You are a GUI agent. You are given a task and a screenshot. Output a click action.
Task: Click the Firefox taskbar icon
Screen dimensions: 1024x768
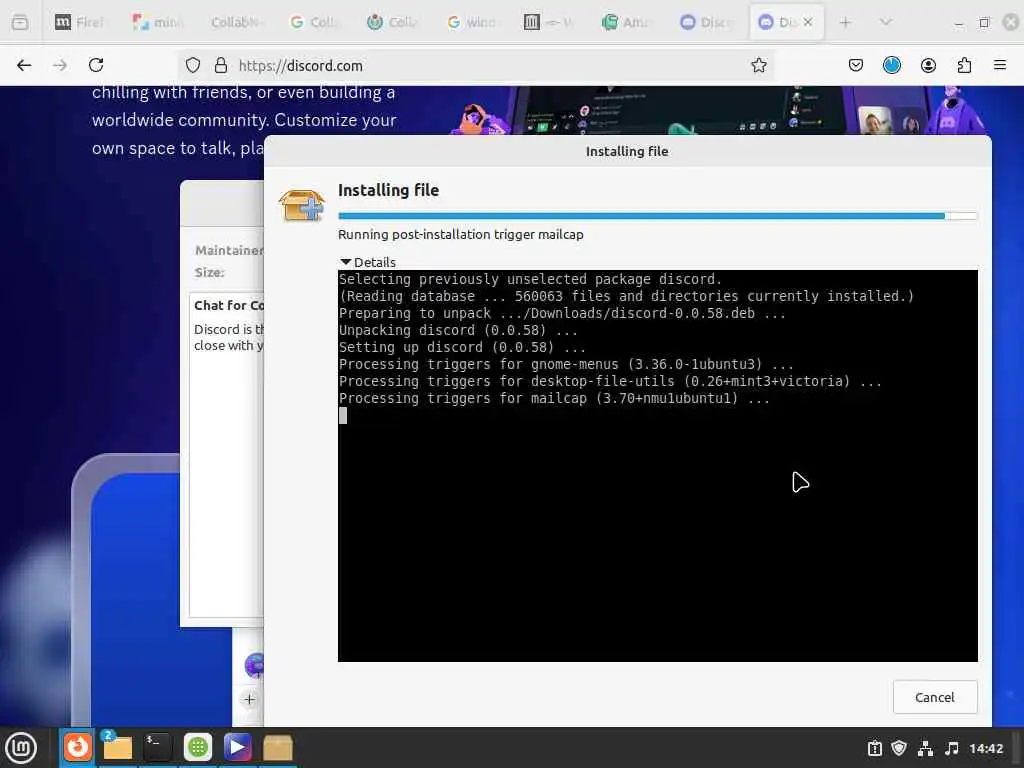coord(78,747)
